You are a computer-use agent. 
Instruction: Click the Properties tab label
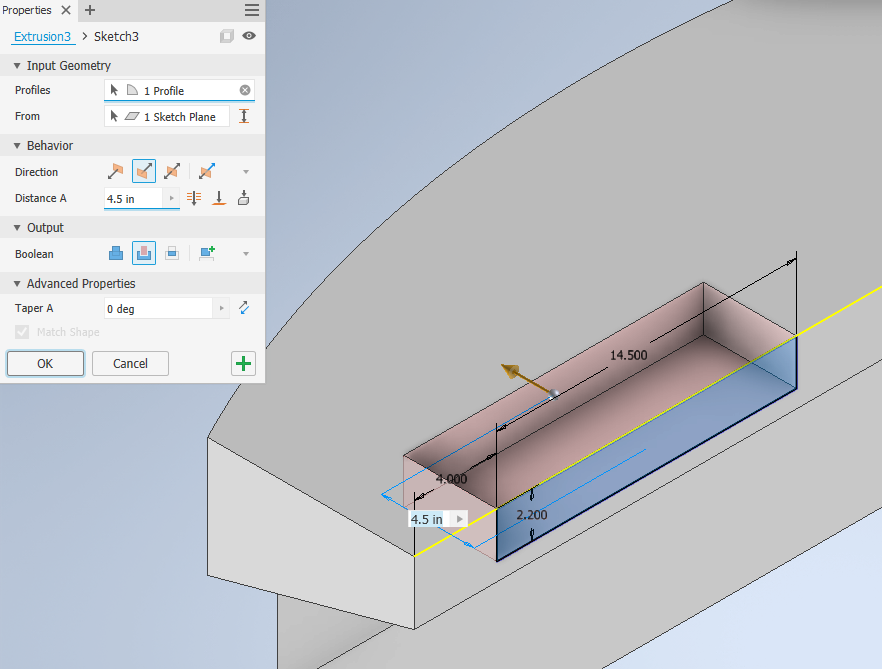27,10
